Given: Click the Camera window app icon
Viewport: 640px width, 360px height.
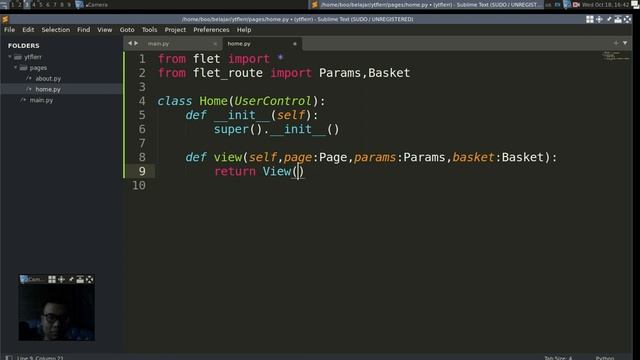Looking at the screenshot, I should pyautogui.click(x=24, y=279).
